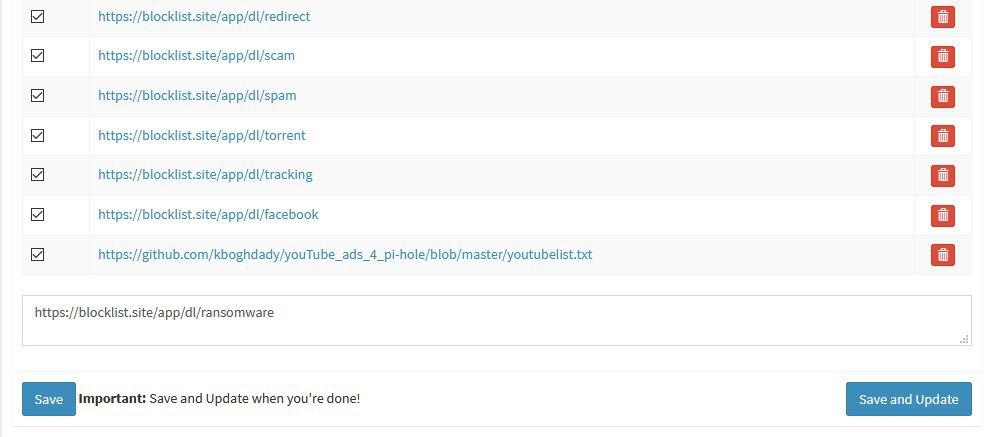Toggle the spam blocklist checkbox

38,95
